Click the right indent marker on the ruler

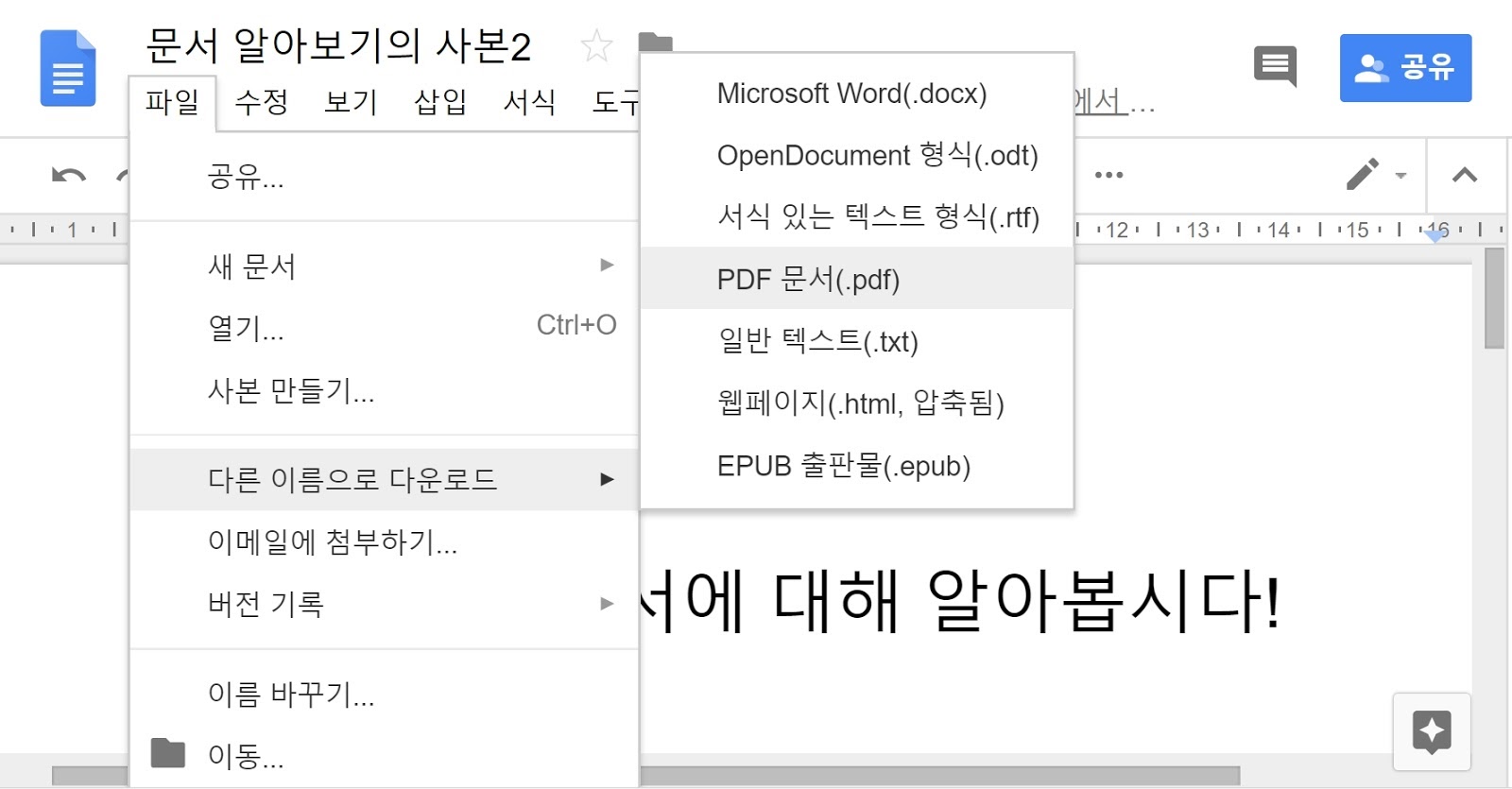tap(1435, 234)
